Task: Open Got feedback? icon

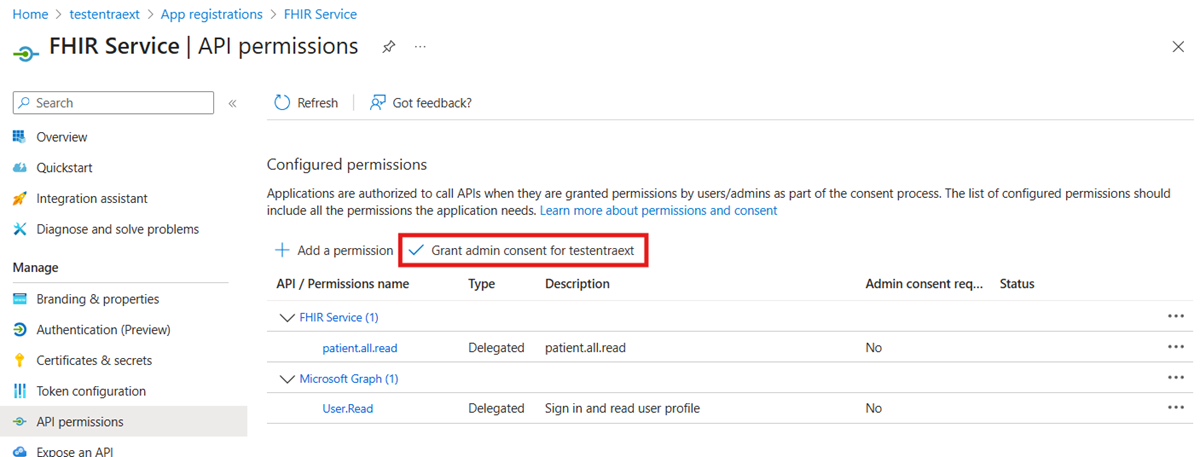Action: (378, 103)
